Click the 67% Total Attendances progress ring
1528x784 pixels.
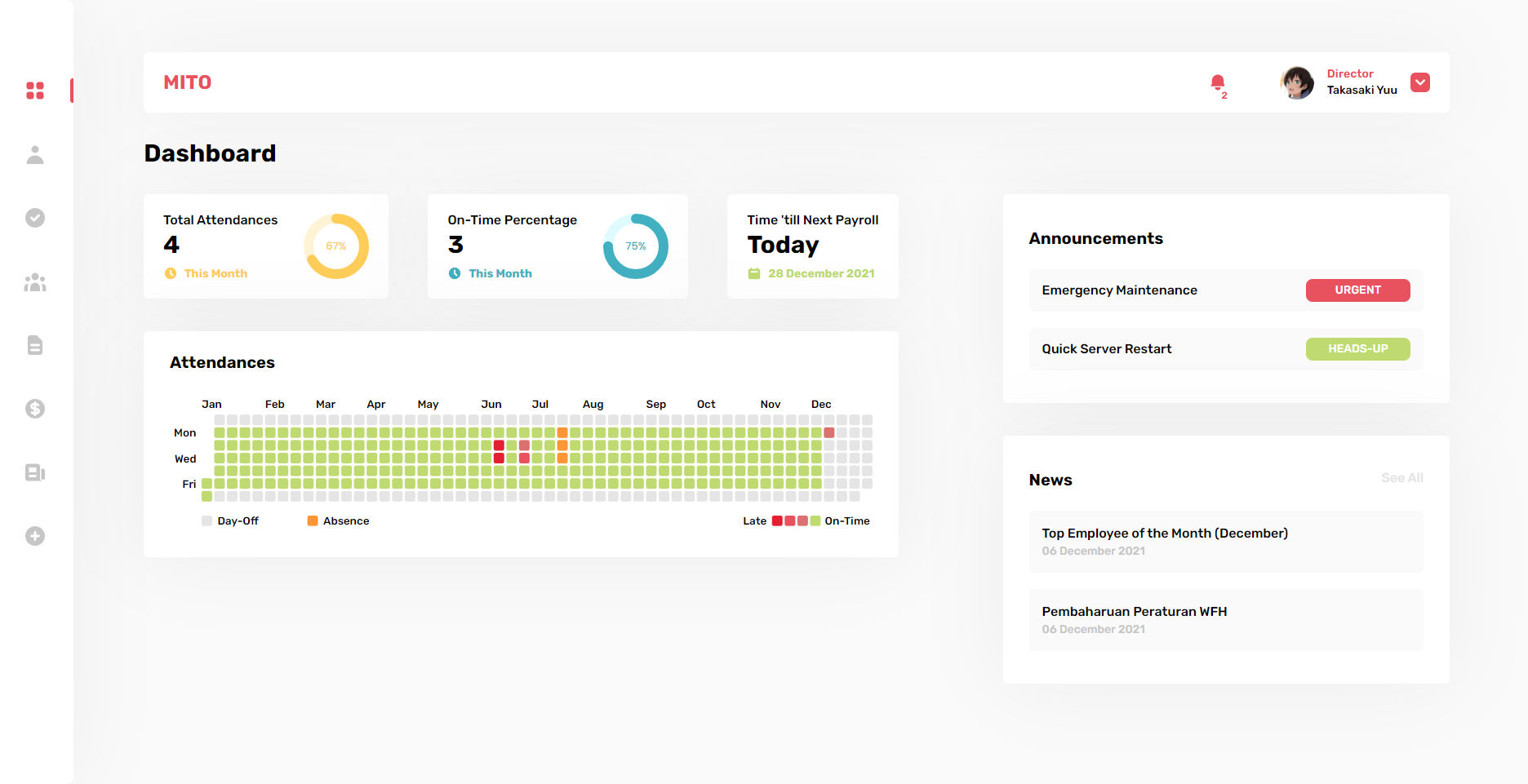click(336, 246)
